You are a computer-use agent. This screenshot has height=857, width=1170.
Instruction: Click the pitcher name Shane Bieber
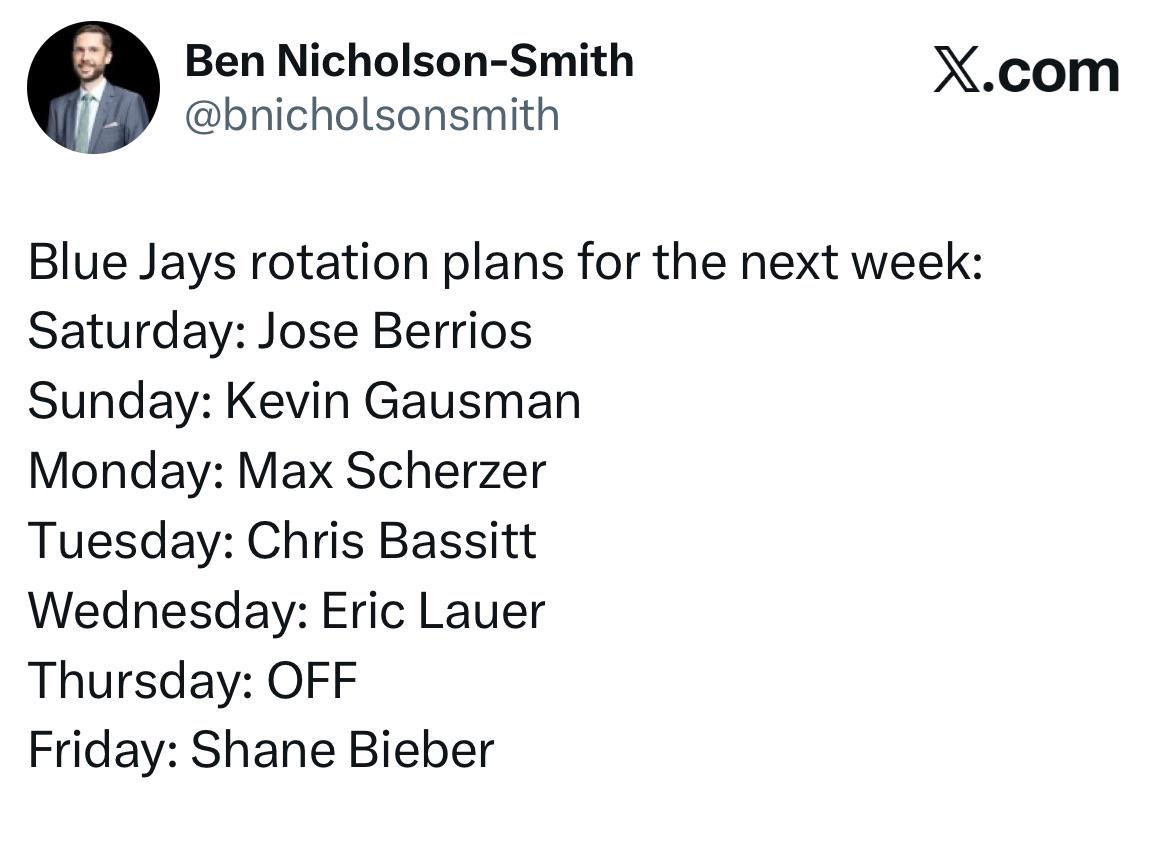coord(342,750)
